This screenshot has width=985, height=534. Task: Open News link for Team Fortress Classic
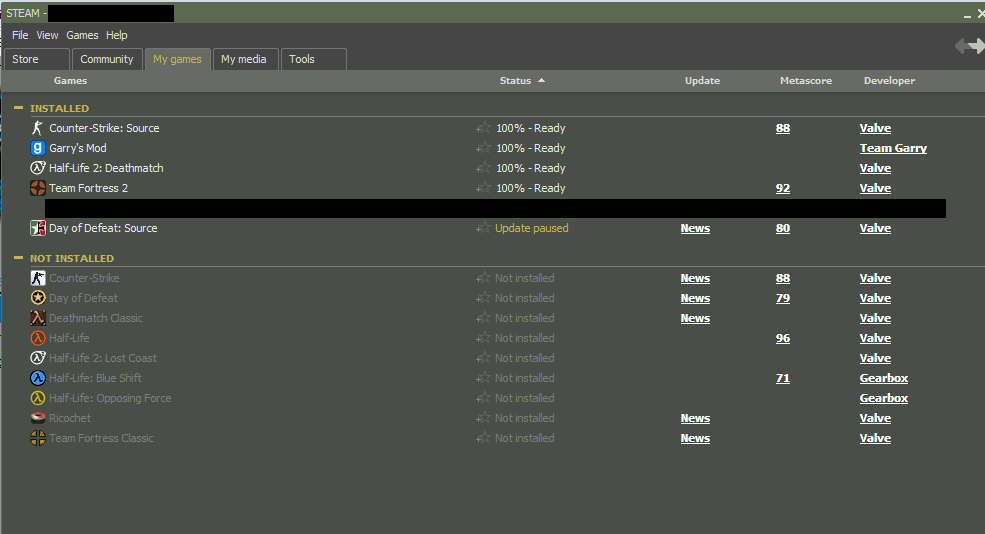coord(695,439)
